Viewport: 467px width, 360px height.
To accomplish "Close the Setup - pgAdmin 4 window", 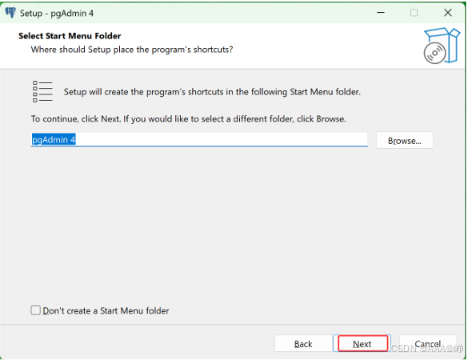I will tap(448, 13).
